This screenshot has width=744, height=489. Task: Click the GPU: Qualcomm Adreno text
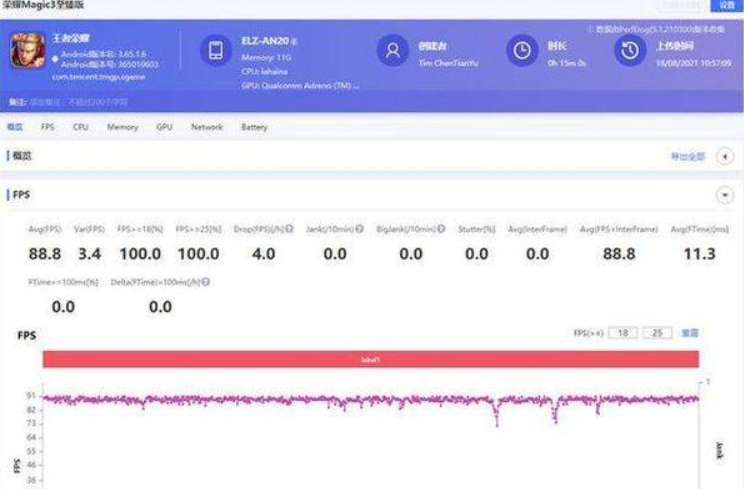coord(300,86)
